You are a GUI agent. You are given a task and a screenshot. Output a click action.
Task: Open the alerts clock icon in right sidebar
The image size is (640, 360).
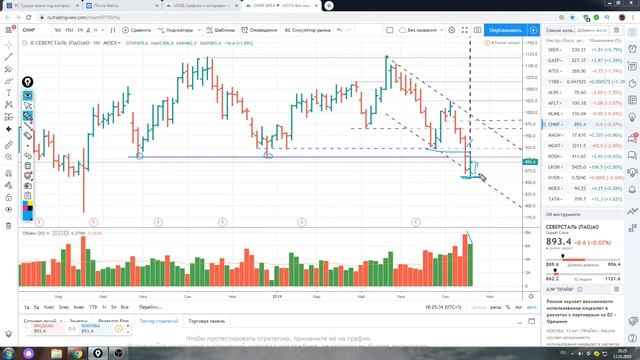click(632, 49)
